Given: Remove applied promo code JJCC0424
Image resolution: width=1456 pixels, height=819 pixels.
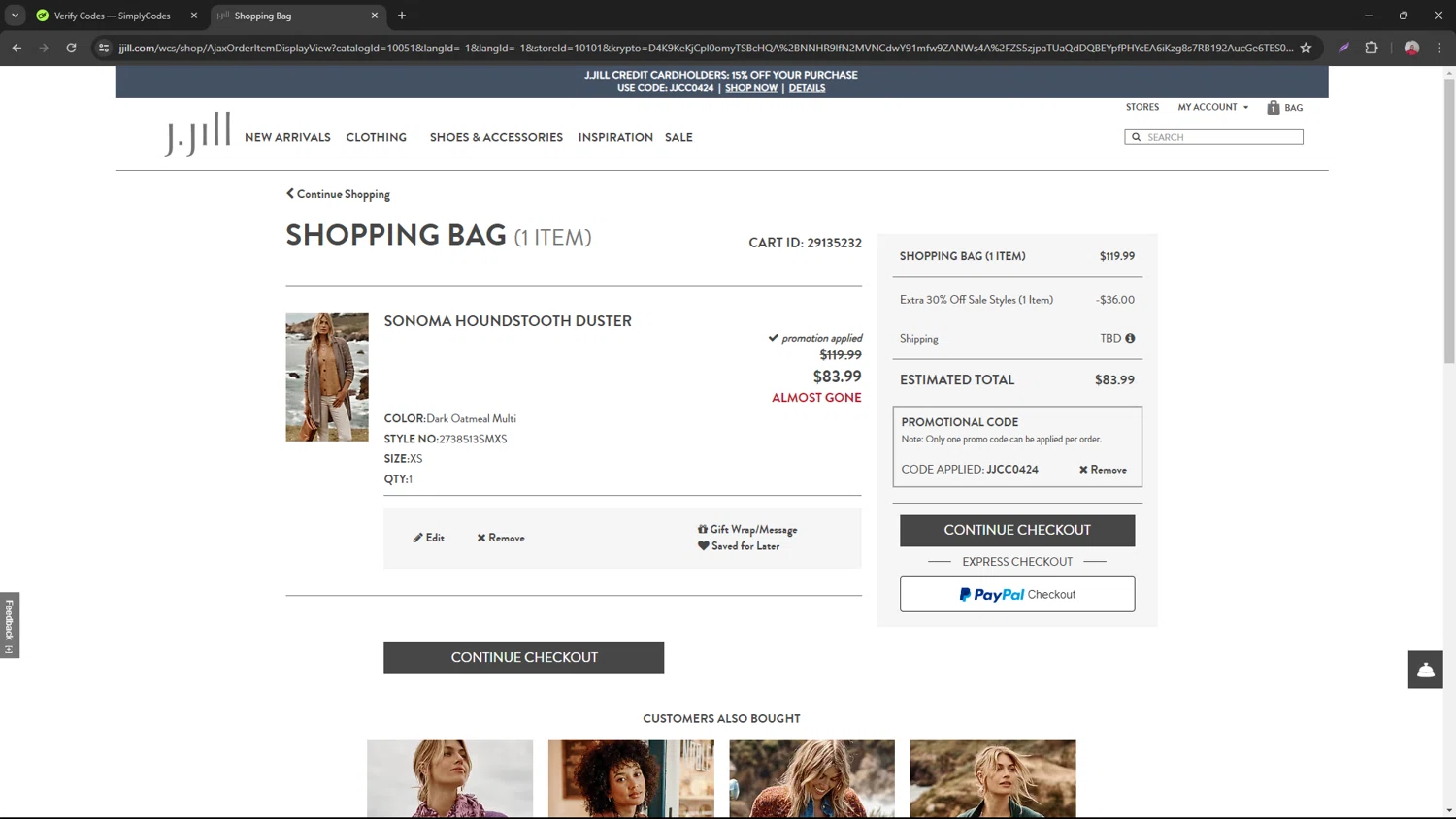Looking at the screenshot, I should click(x=1103, y=470).
